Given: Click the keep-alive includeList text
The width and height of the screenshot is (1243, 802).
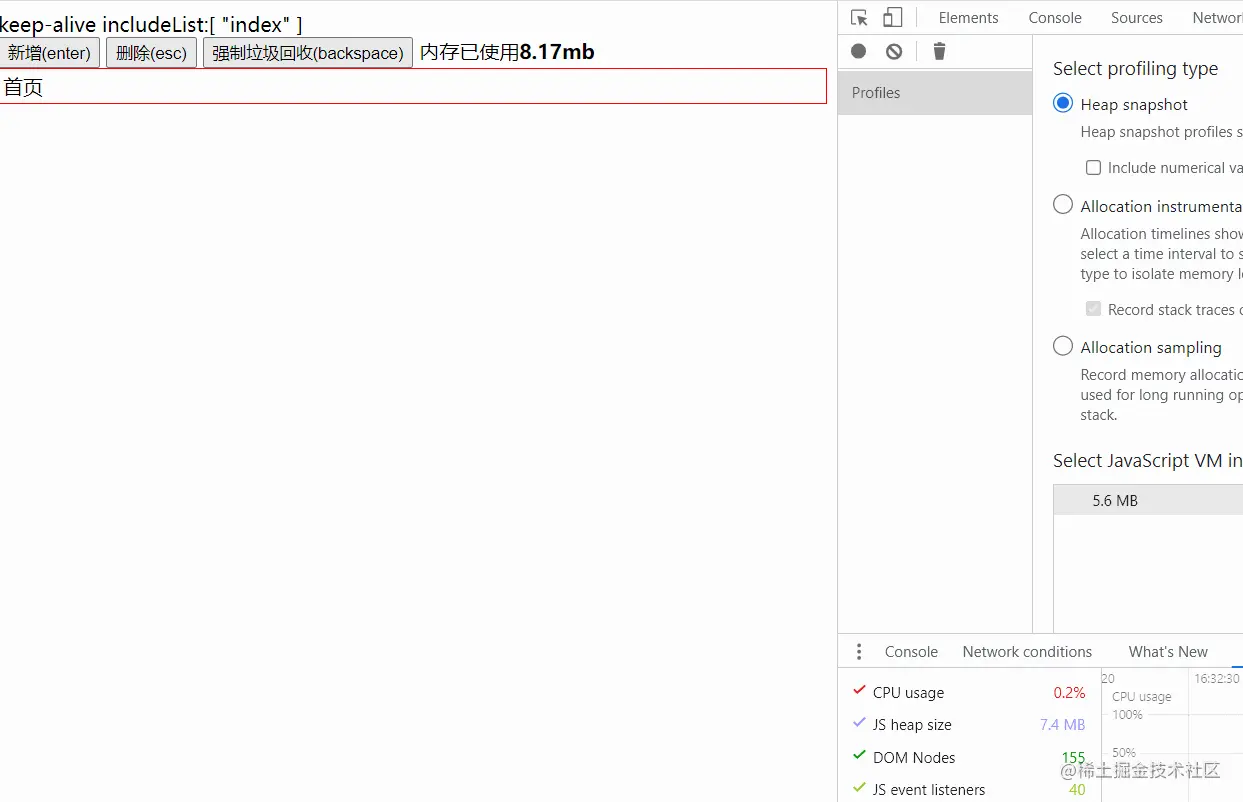Looking at the screenshot, I should coord(151,25).
